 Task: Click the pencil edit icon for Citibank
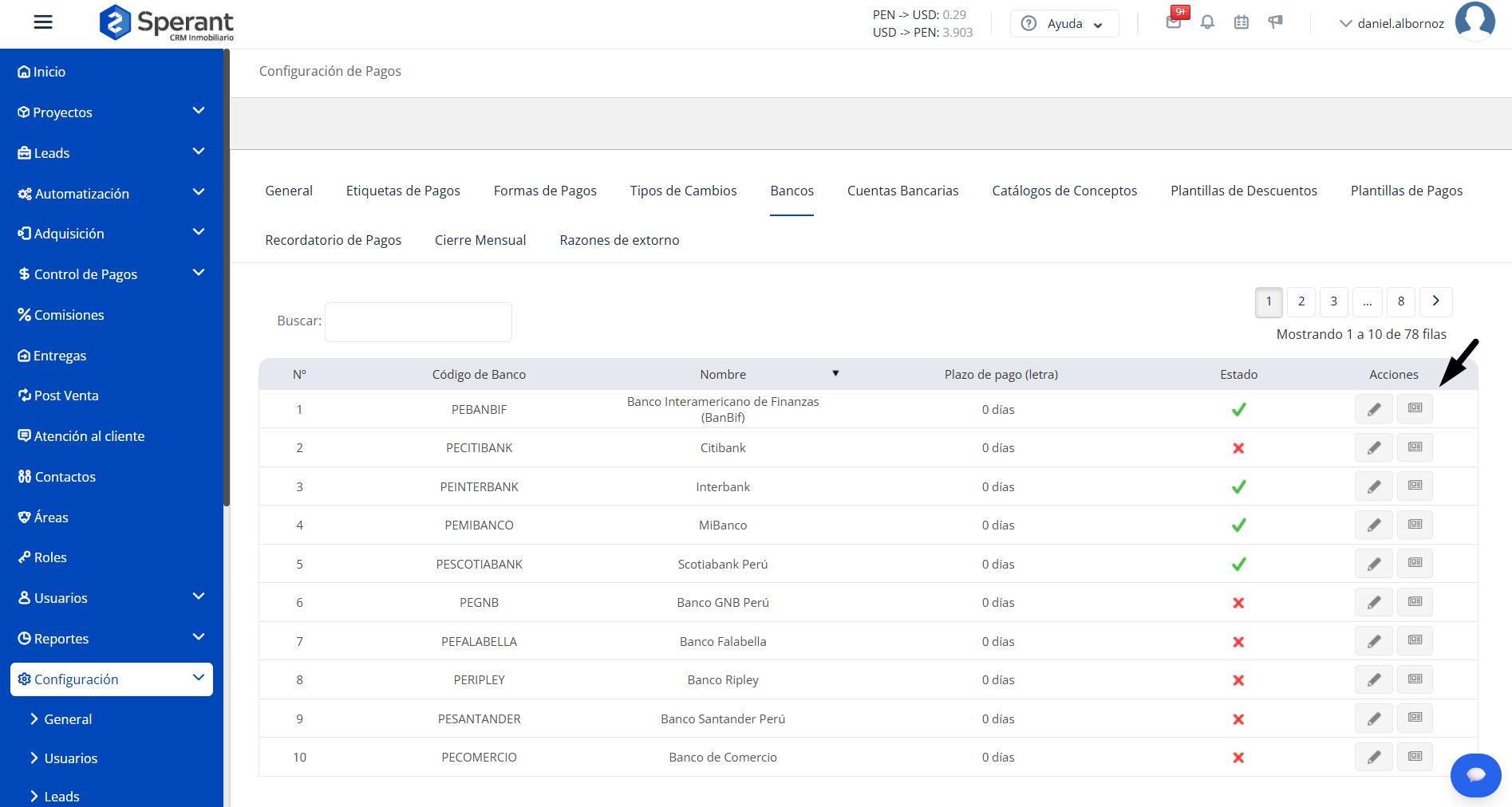[1373, 448]
